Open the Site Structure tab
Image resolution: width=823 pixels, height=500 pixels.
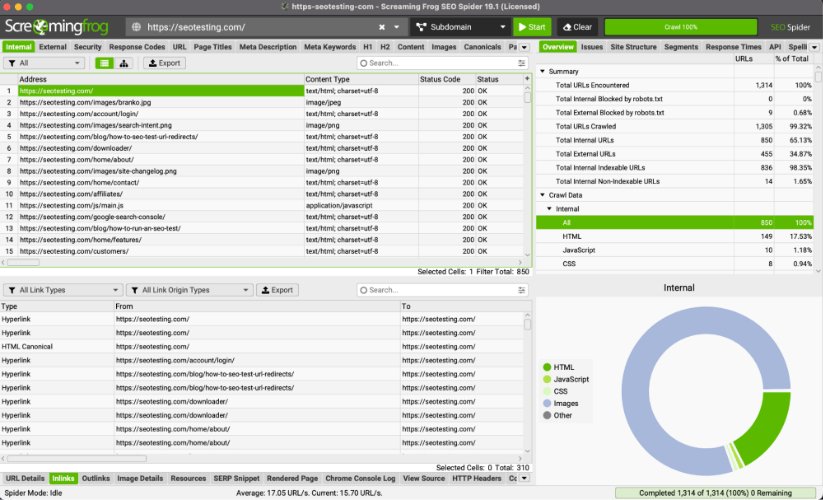coord(633,47)
